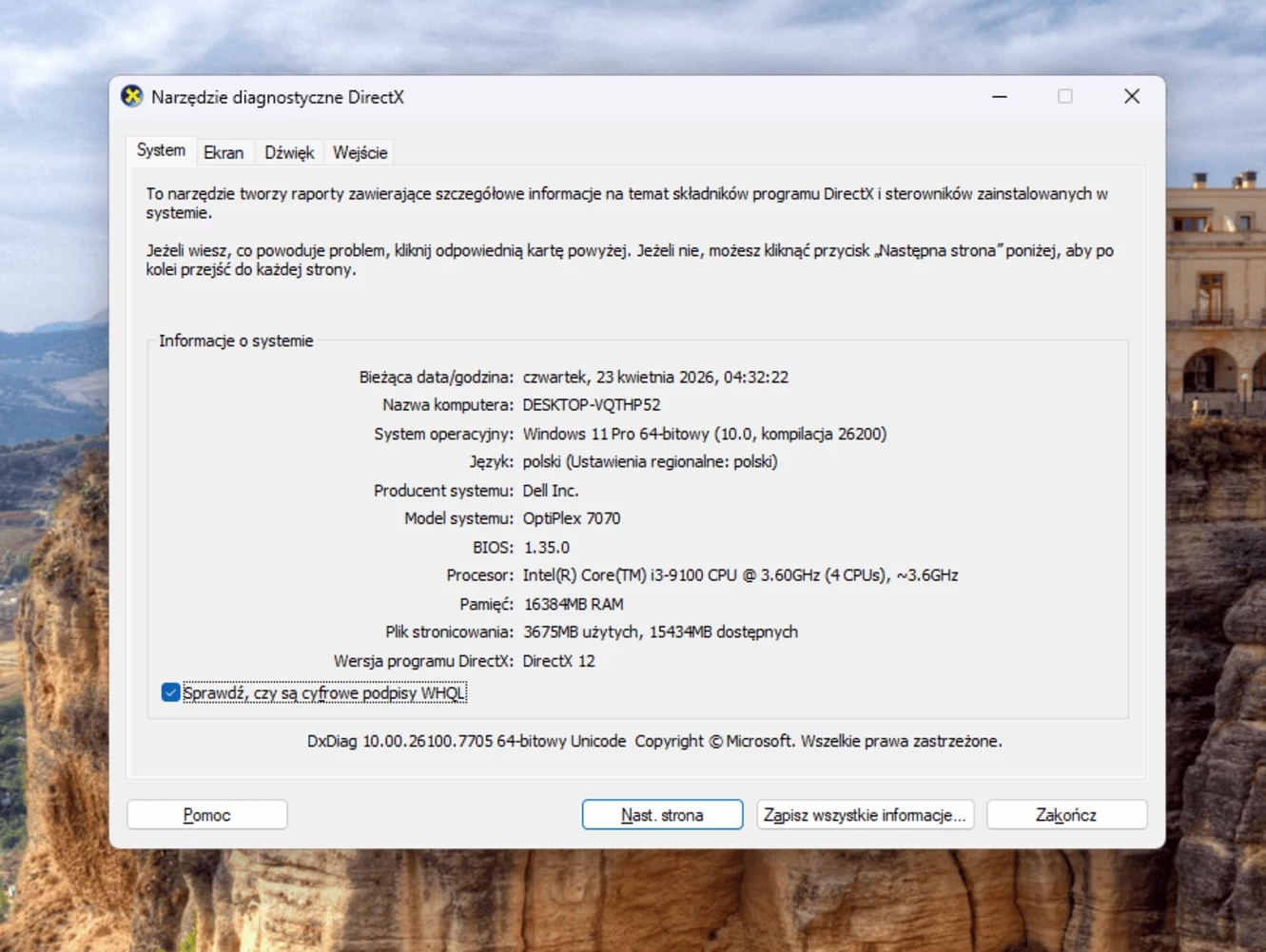Click the DirectX icon in the title bar

132,96
